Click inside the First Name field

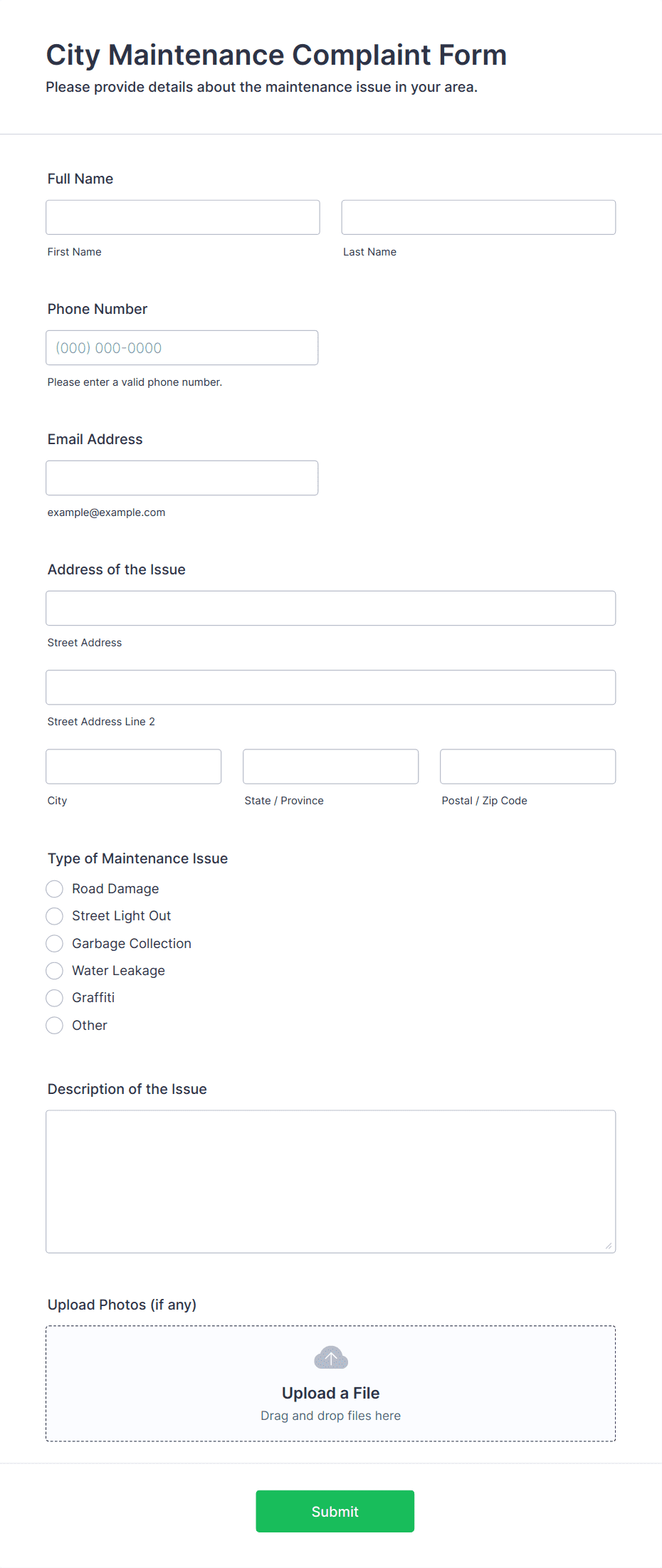(x=182, y=216)
